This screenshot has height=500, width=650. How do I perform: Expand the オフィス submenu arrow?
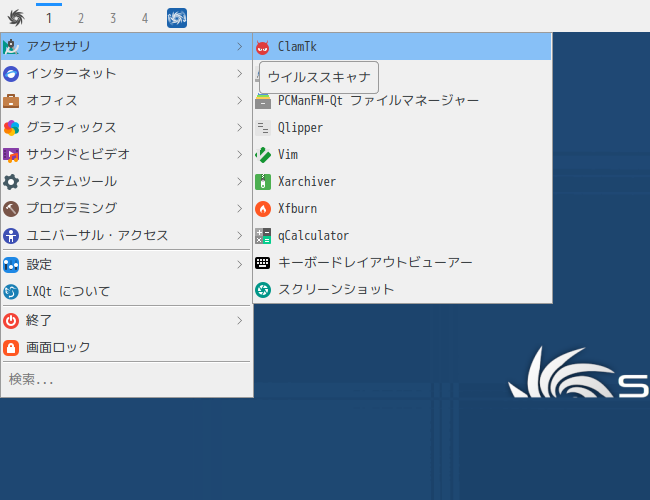coord(240,101)
